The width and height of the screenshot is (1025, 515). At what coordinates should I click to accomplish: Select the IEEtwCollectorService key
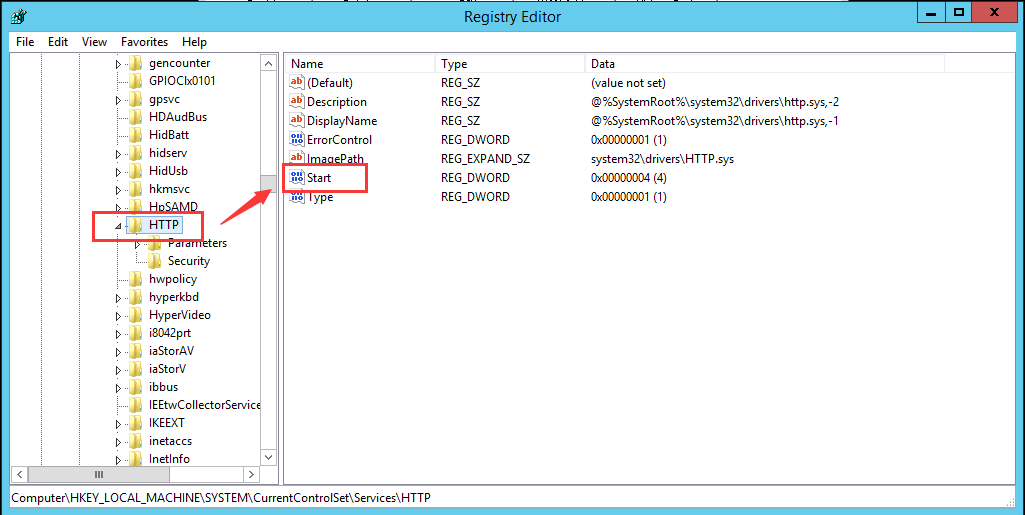(x=205, y=405)
